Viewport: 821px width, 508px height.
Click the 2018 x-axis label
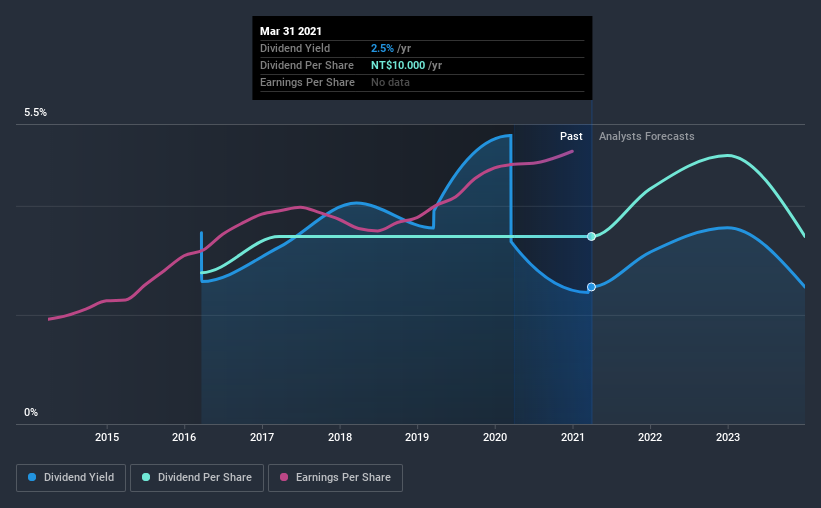340,437
